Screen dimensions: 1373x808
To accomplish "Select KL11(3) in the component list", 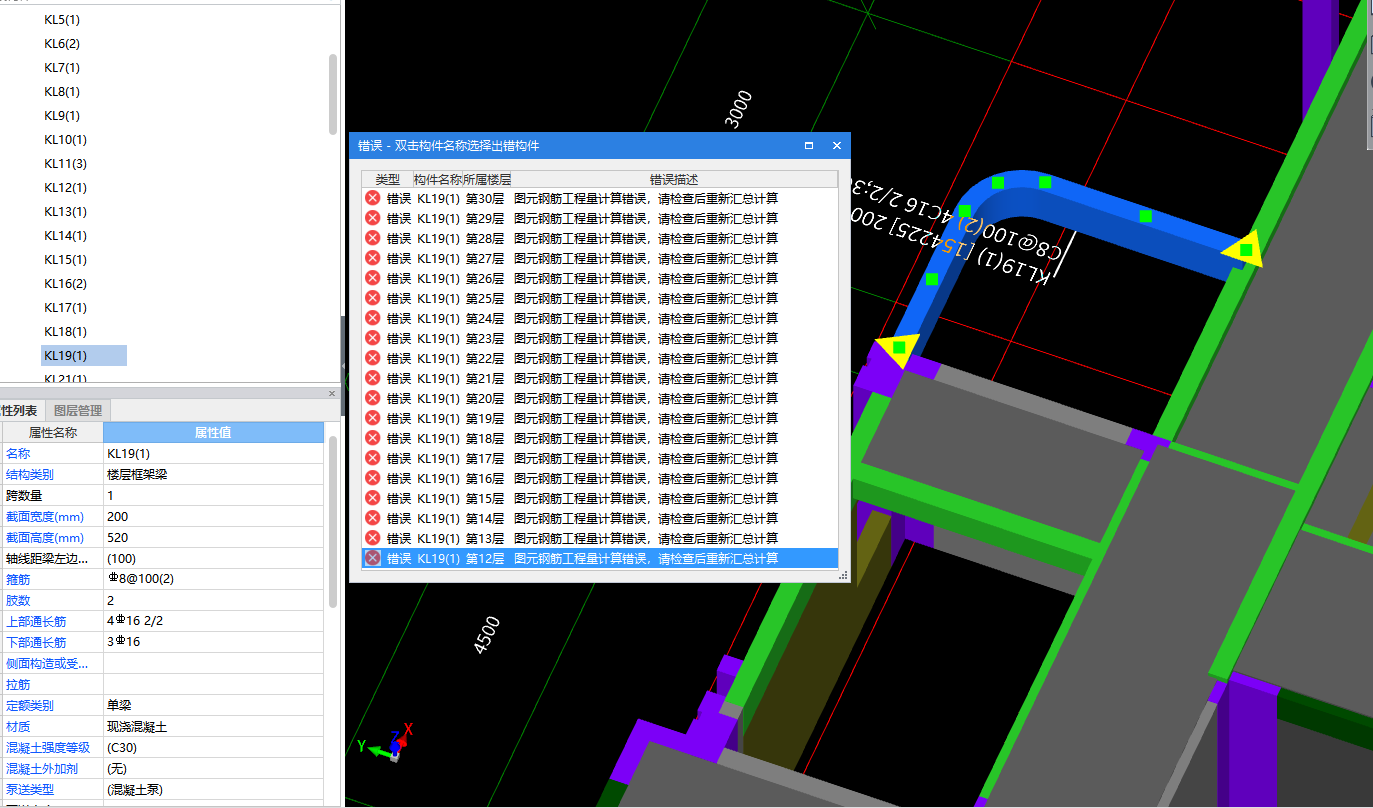I will (x=65, y=164).
